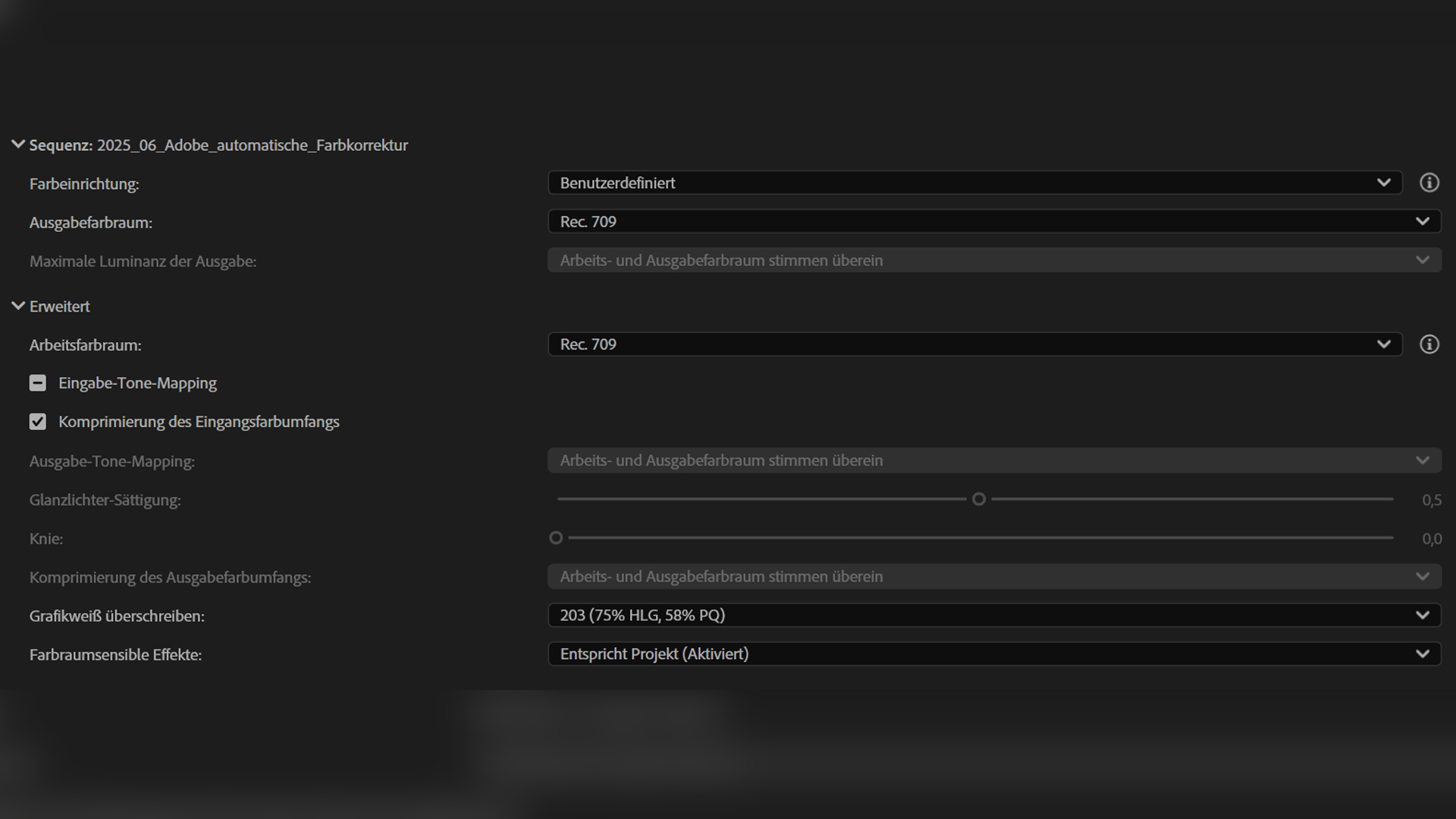Collapse the Erweitert section

[x=18, y=306]
